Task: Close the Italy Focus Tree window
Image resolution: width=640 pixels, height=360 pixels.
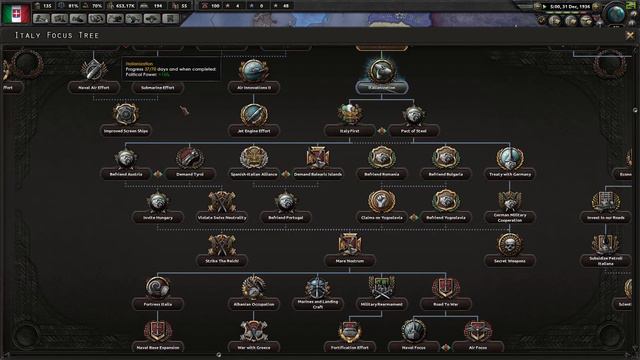Action: pyautogui.click(x=630, y=36)
